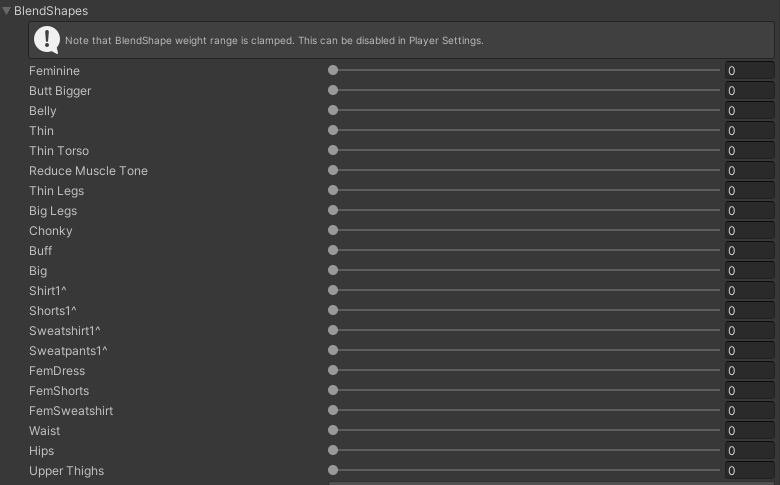
Task: Select the Big Legs value field
Action: click(749, 211)
